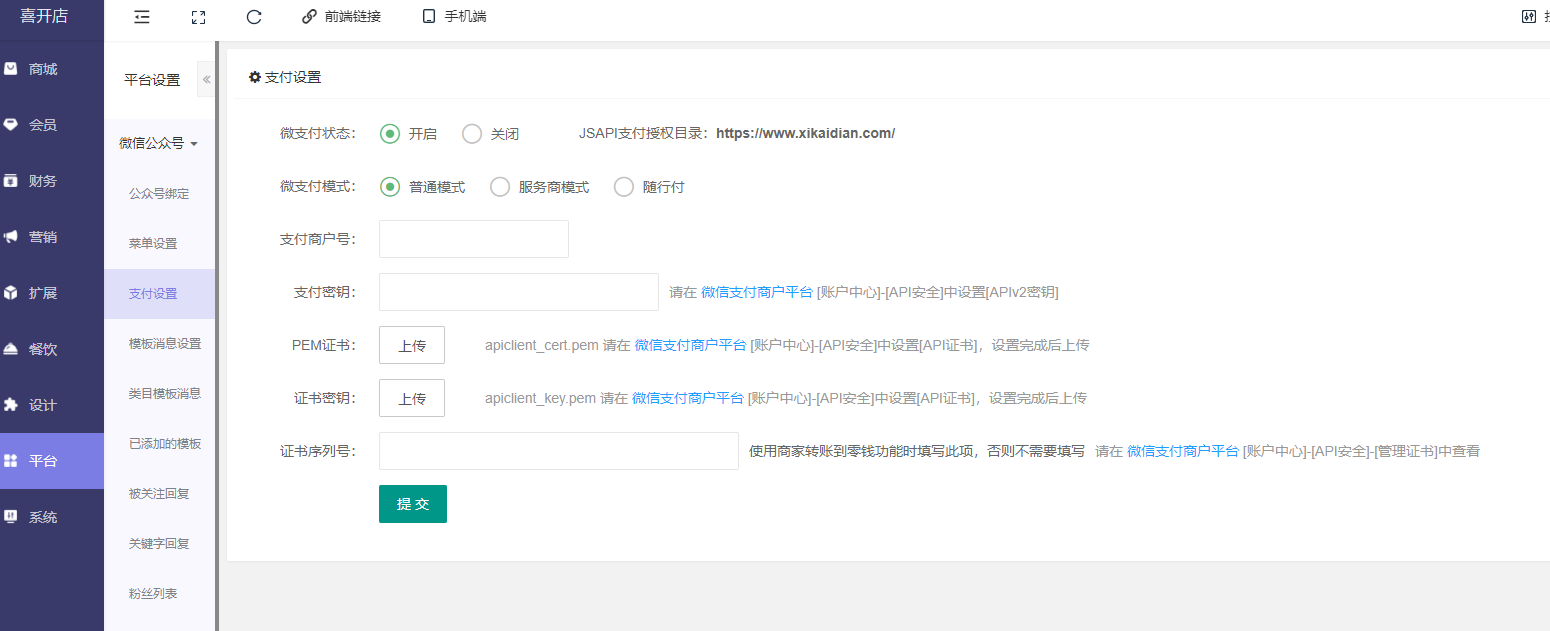Click the 支付商户号 input field
1550x631 pixels.
pyautogui.click(x=474, y=239)
